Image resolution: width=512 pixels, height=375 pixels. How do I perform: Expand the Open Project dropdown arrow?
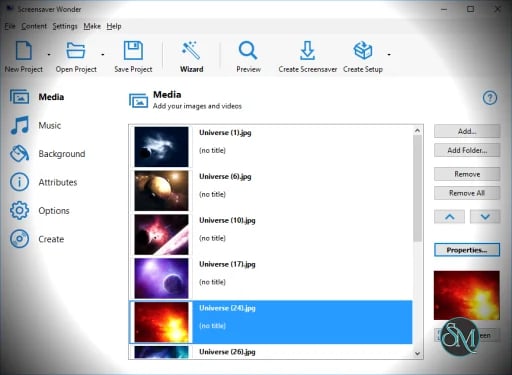[x=103, y=54]
